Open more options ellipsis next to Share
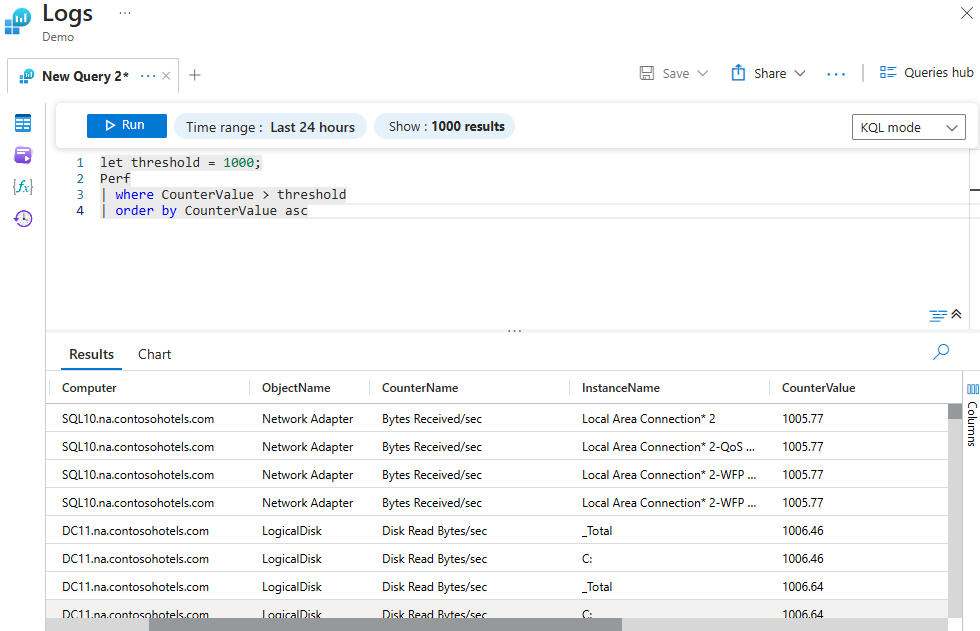Image resolution: width=980 pixels, height=631 pixels. (x=836, y=74)
